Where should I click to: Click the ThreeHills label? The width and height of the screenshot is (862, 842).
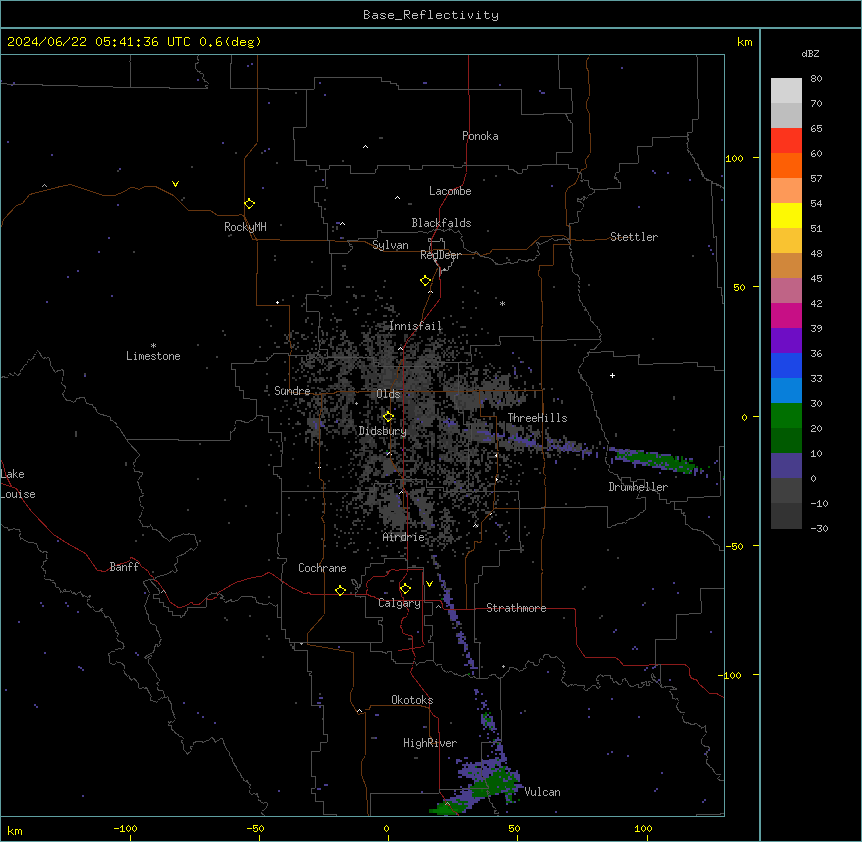pos(537,418)
